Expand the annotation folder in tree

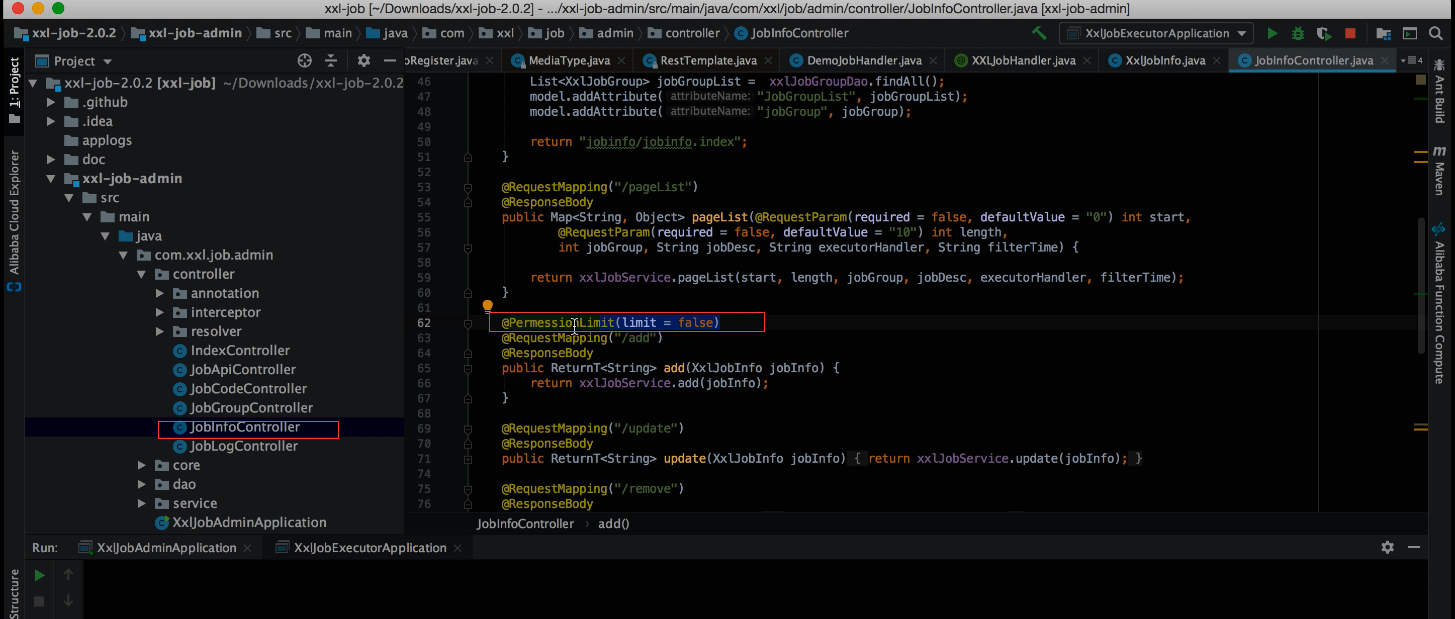coord(161,293)
